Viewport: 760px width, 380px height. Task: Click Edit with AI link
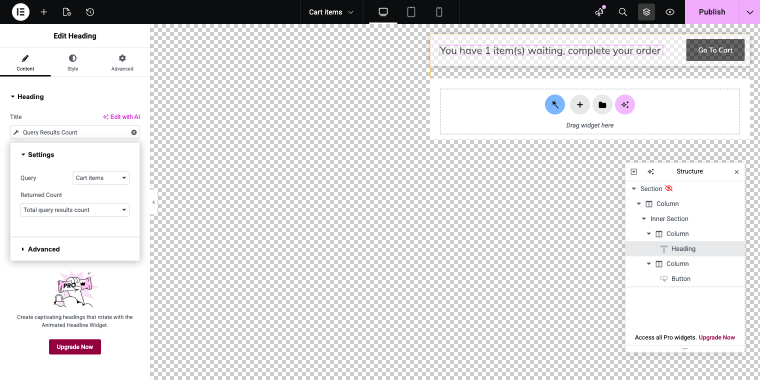[121, 117]
